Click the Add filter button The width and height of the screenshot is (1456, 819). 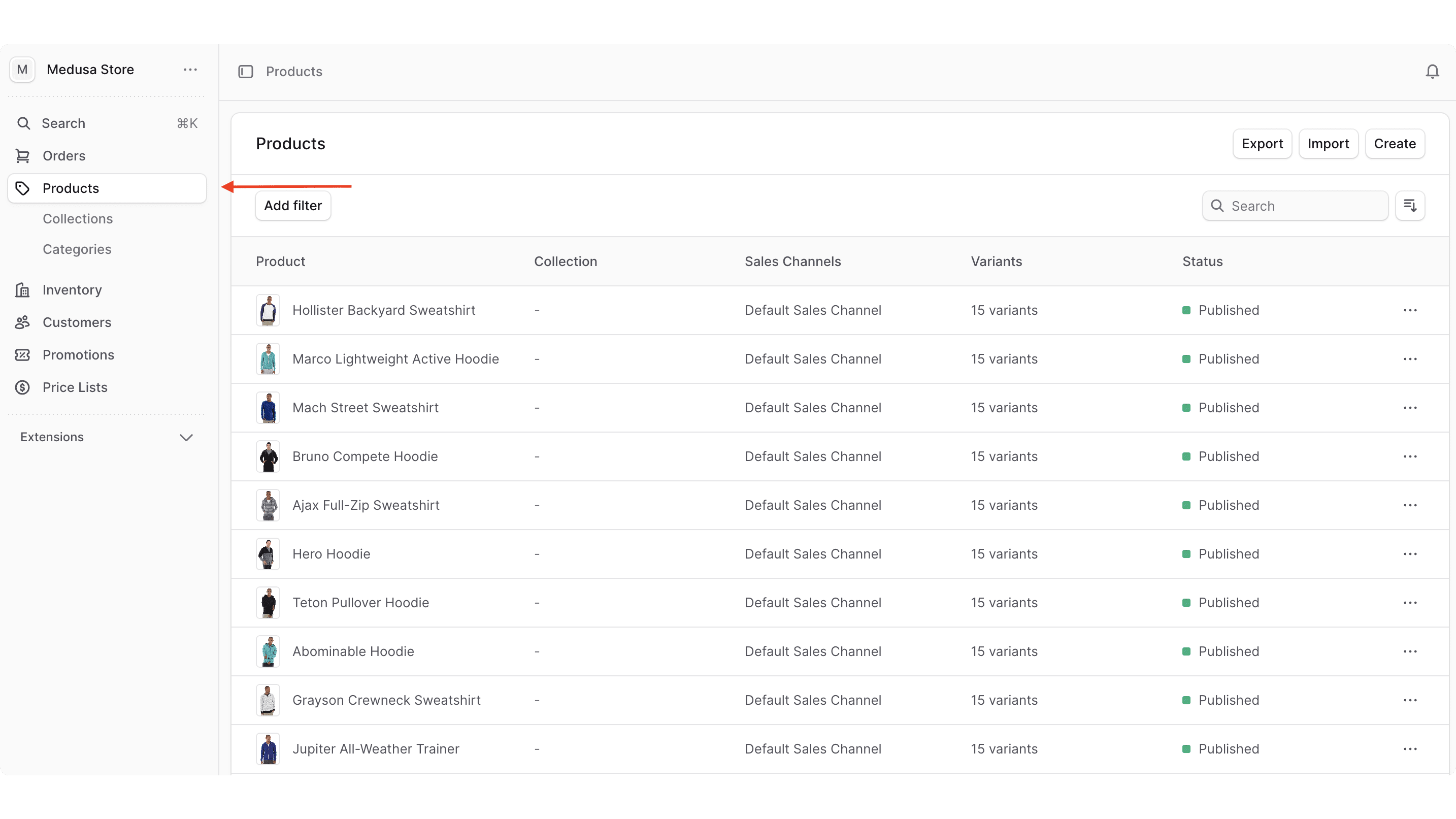coord(293,205)
